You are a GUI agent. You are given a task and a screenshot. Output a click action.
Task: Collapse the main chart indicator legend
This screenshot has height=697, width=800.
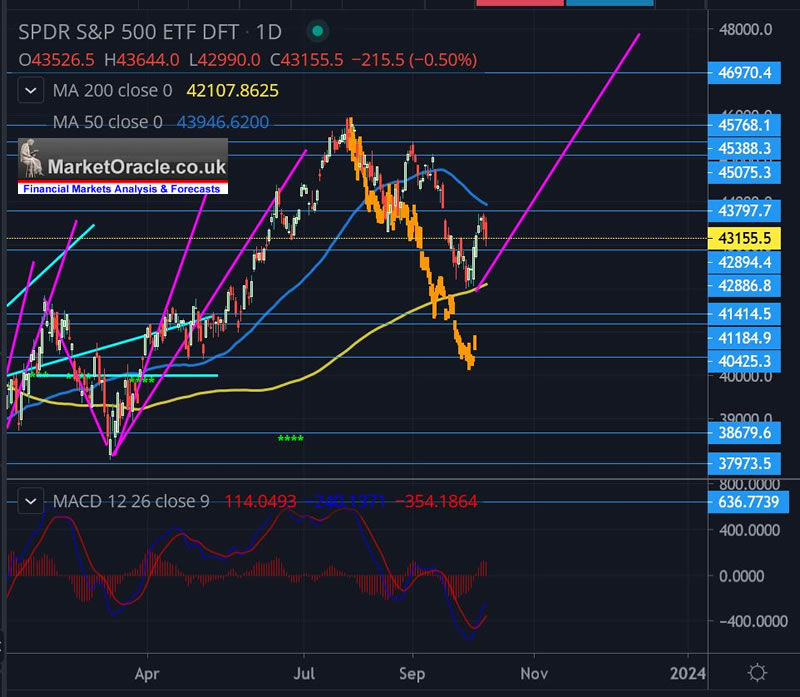[x=31, y=90]
